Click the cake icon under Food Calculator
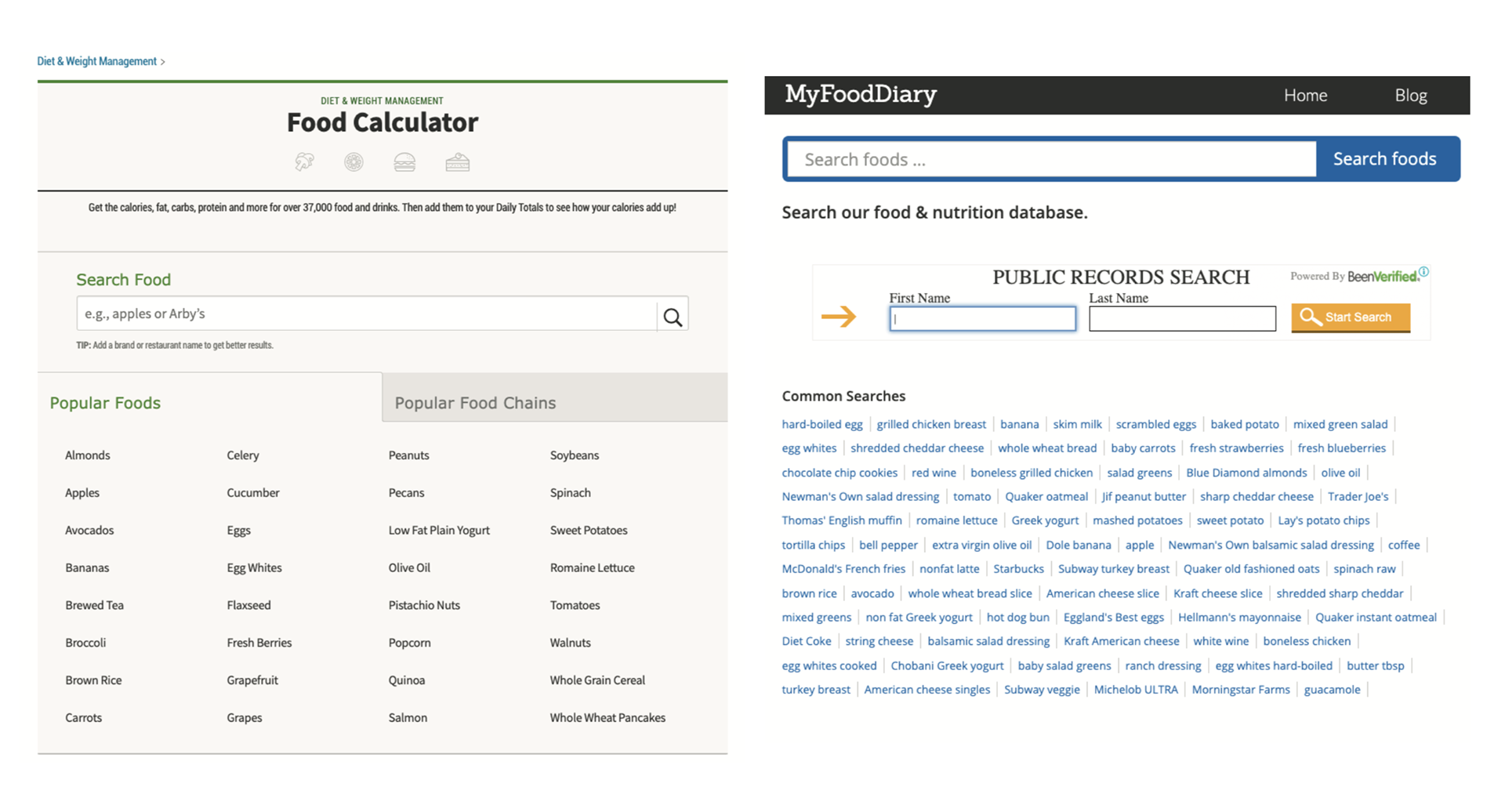 (458, 162)
